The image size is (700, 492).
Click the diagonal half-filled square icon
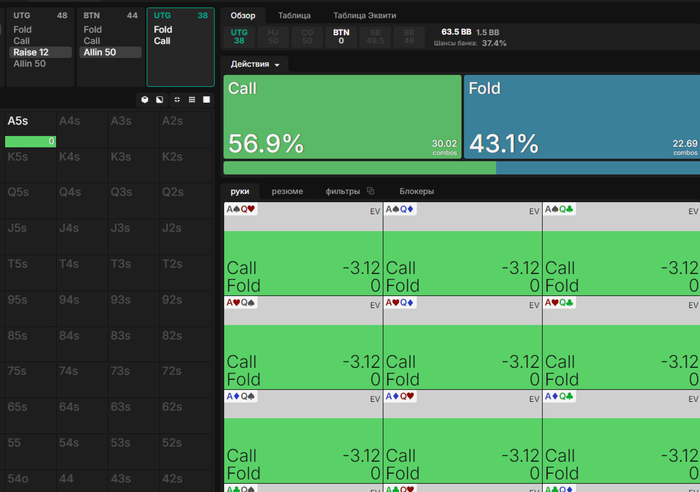(159, 100)
